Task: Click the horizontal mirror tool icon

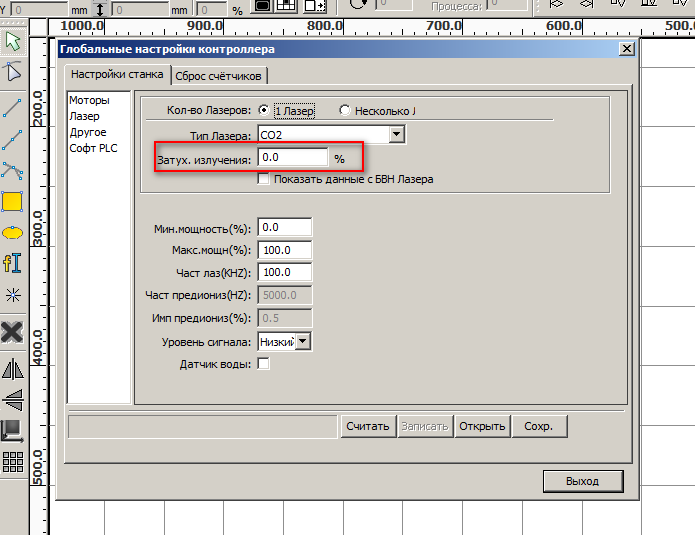Action: tap(13, 369)
